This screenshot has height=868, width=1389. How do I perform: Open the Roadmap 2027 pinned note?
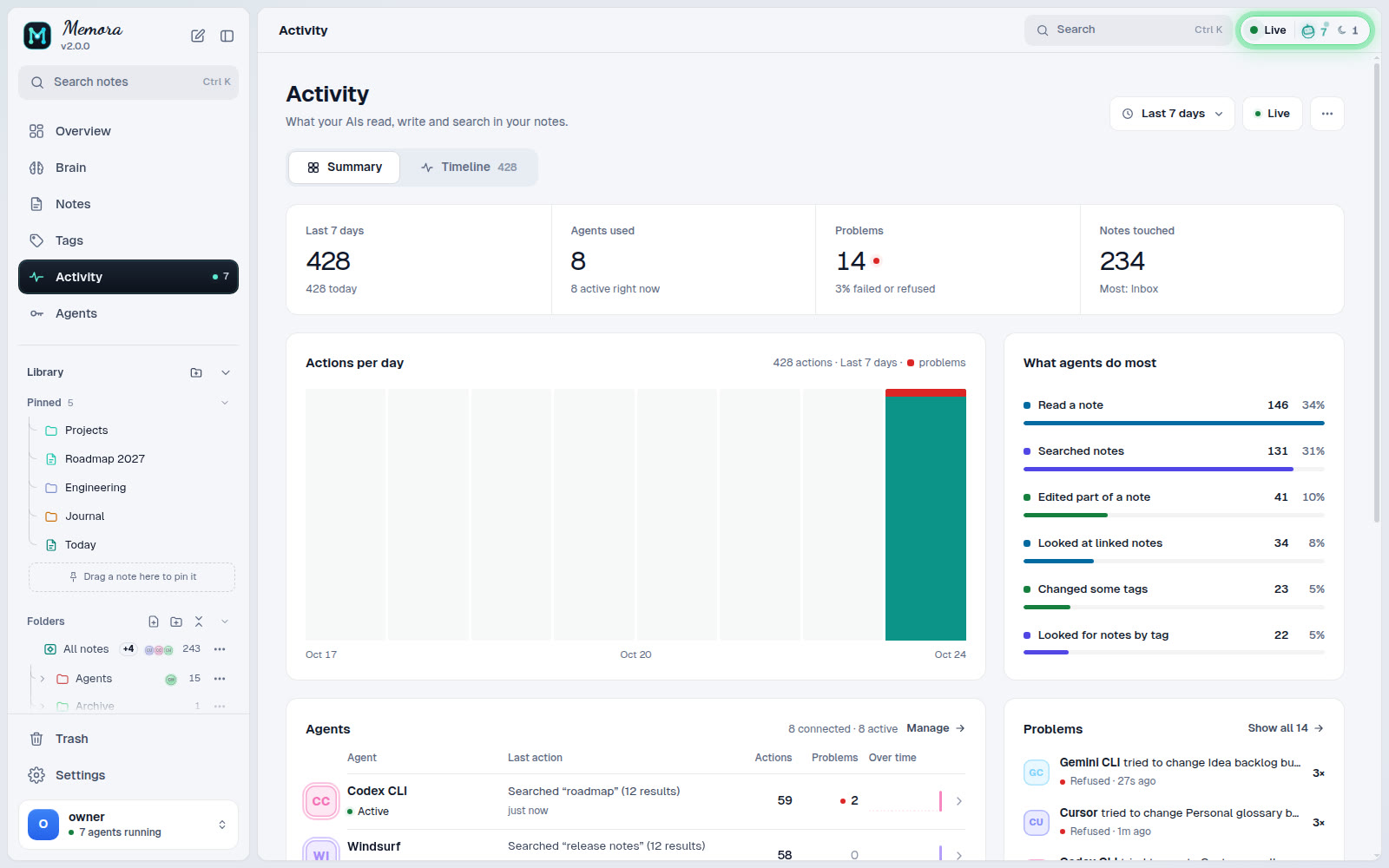(104, 459)
